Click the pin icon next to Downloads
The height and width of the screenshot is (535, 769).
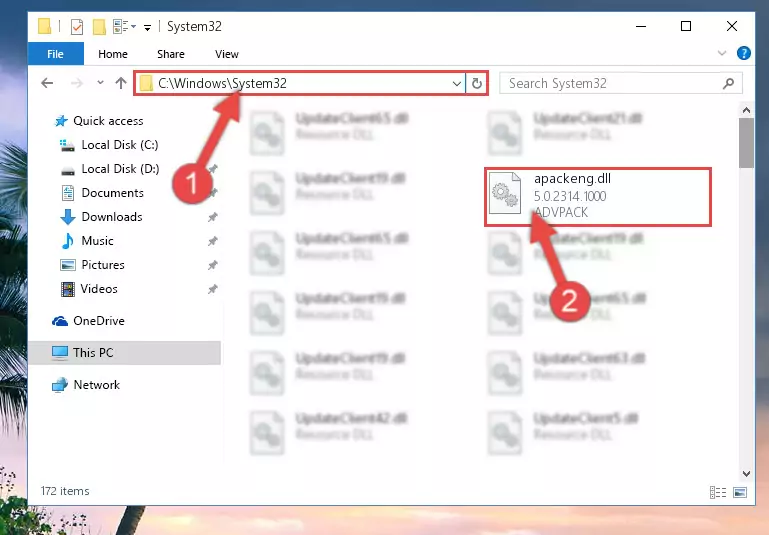pos(212,217)
